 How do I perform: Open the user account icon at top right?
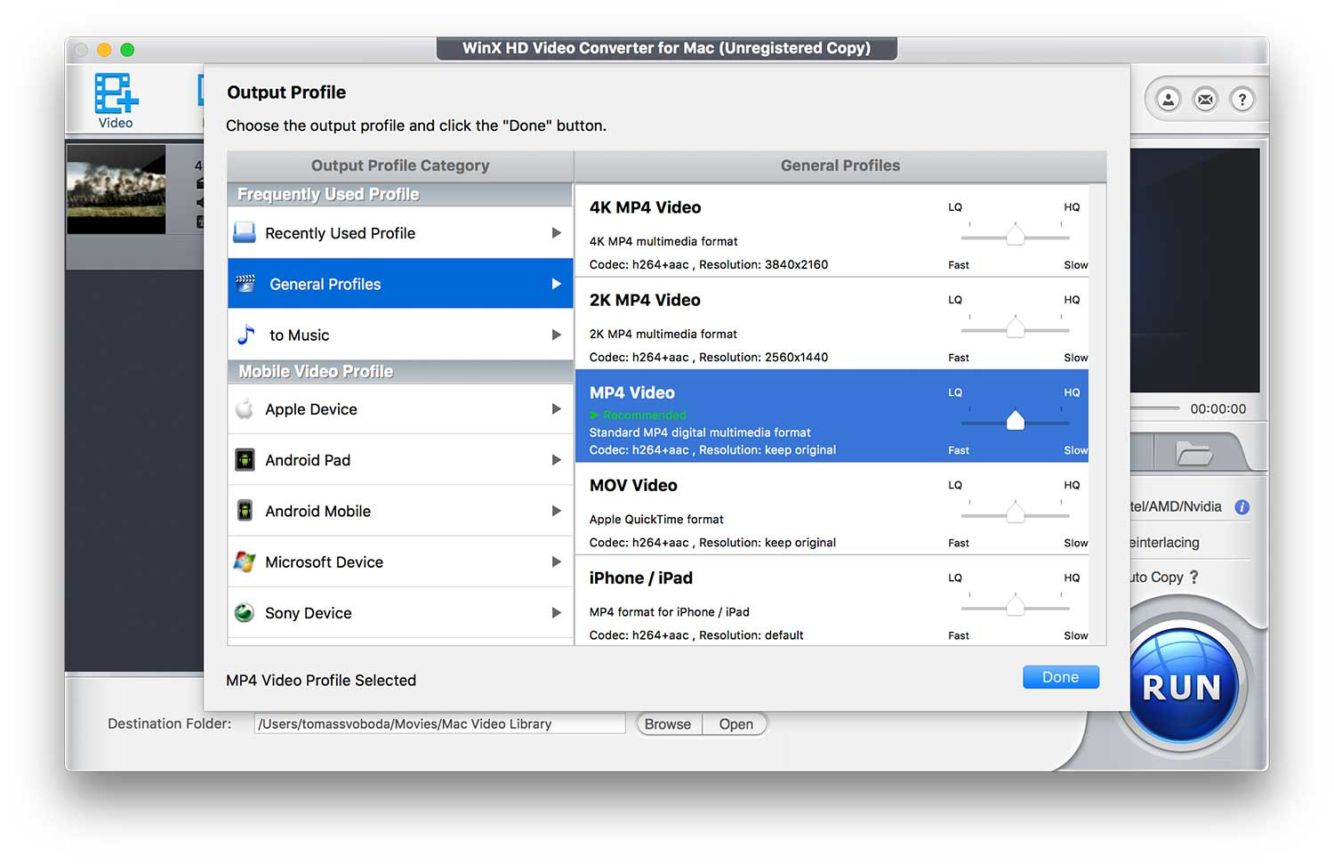tap(1167, 100)
